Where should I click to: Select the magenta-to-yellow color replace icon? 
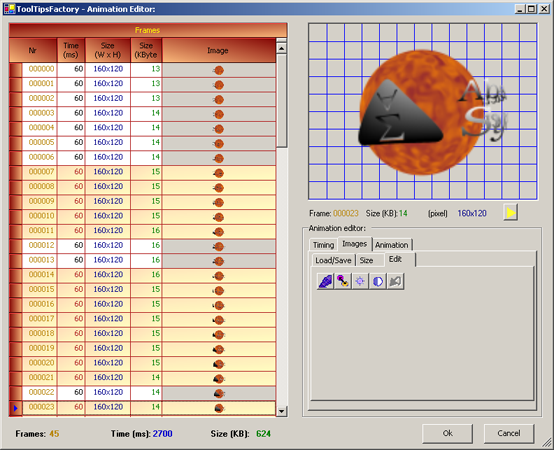343,282
